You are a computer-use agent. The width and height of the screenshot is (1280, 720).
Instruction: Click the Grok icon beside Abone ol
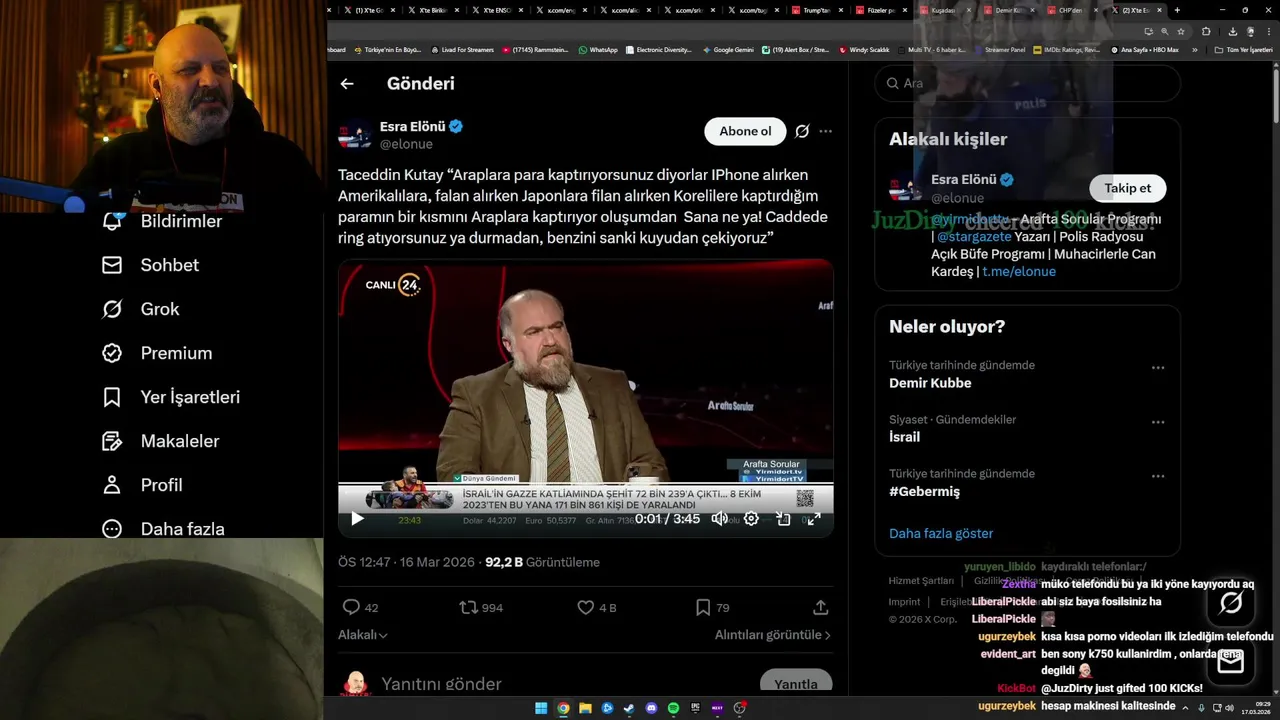click(802, 131)
